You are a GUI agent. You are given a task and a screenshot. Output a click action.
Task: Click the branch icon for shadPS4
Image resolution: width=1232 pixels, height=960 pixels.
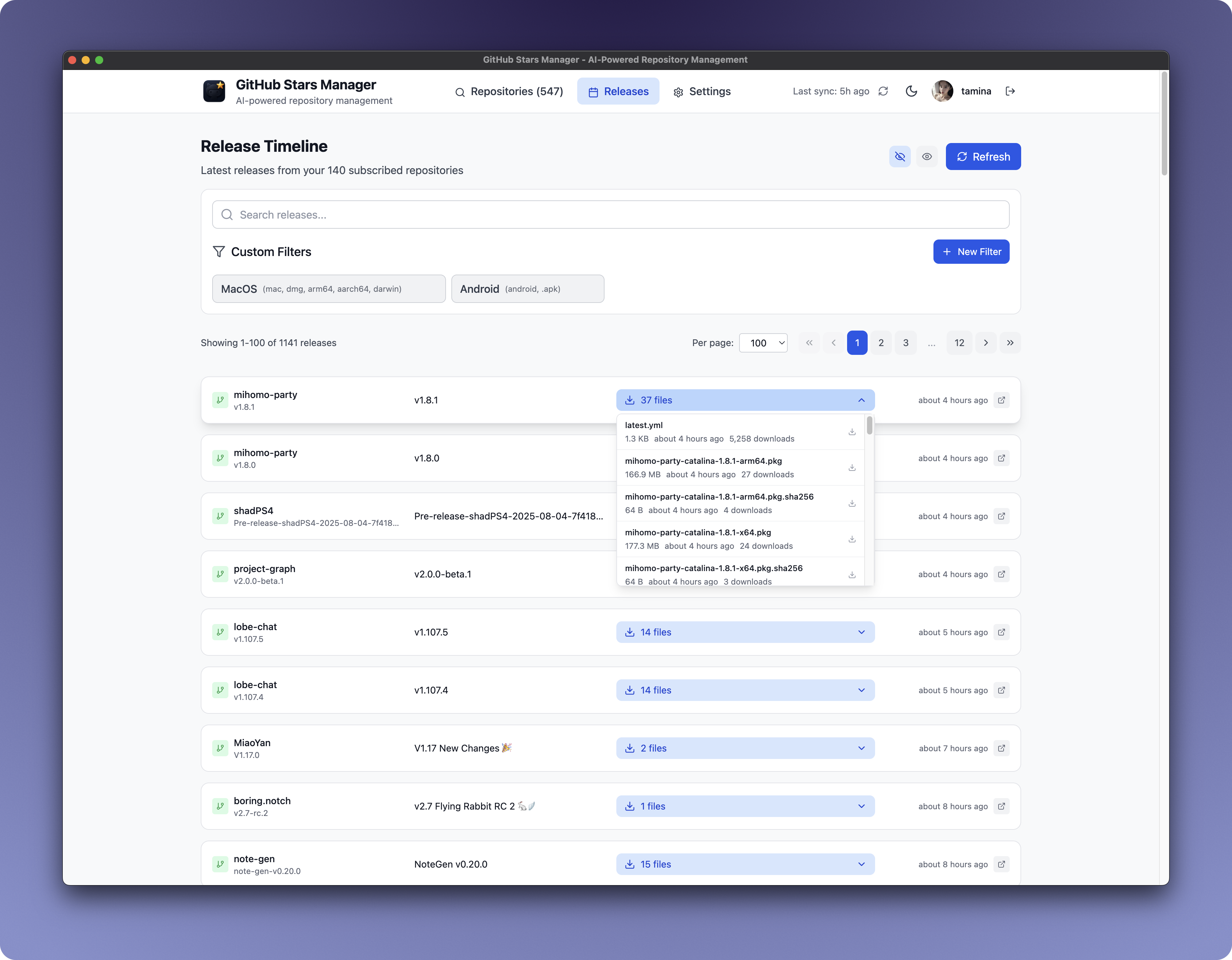point(220,516)
